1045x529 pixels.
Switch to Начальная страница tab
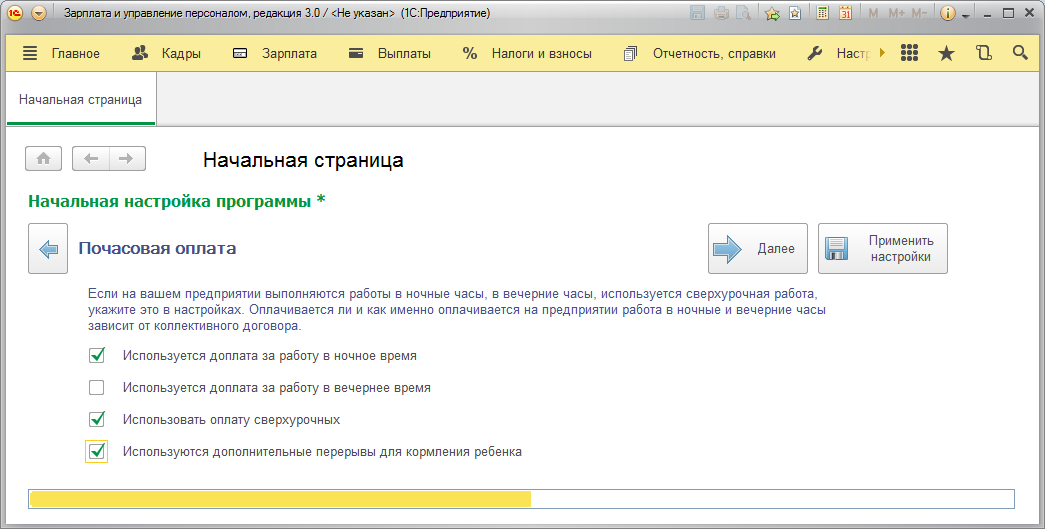pyautogui.click(x=80, y=100)
